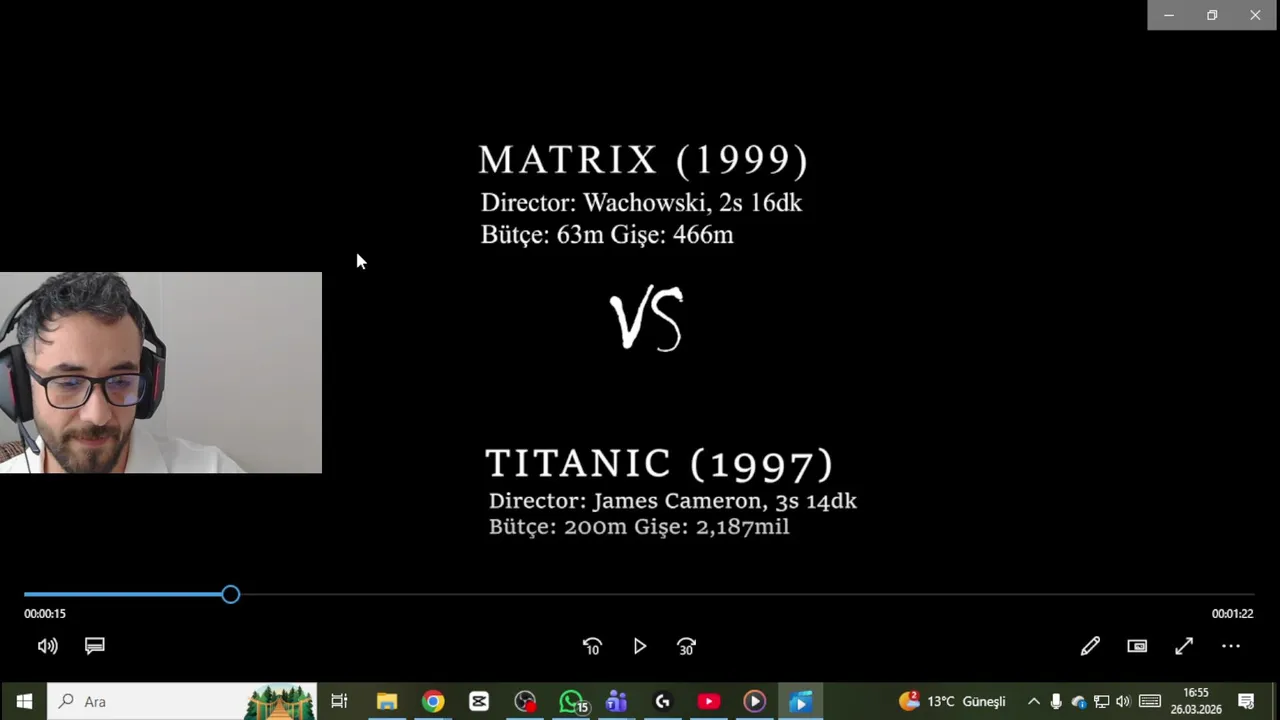This screenshot has width=1280, height=720.
Task: Skip back 10 seconds
Action: click(x=592, y=647)
